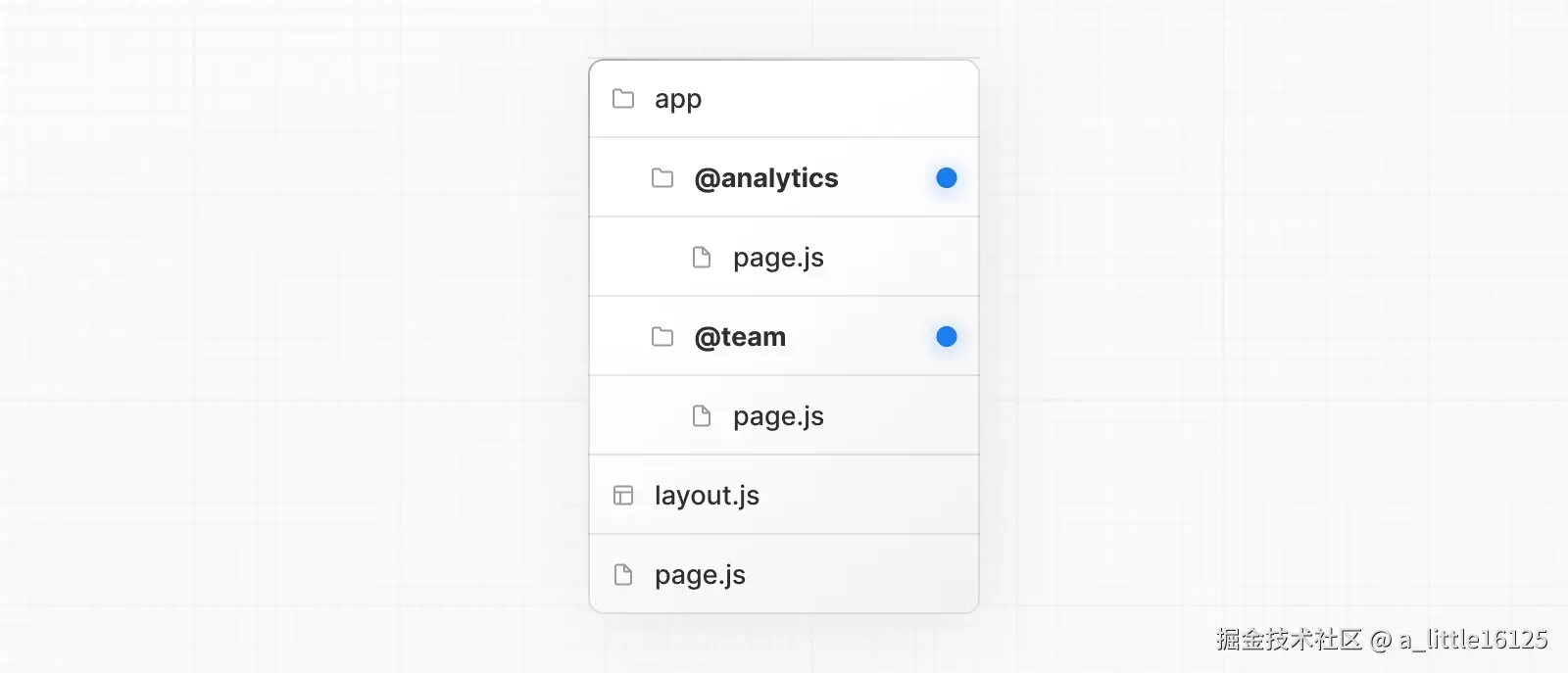This screenshot has width=1568, height=673.
Task: Click the file icon of page.js under @team
Action: [x=702, y=416]
